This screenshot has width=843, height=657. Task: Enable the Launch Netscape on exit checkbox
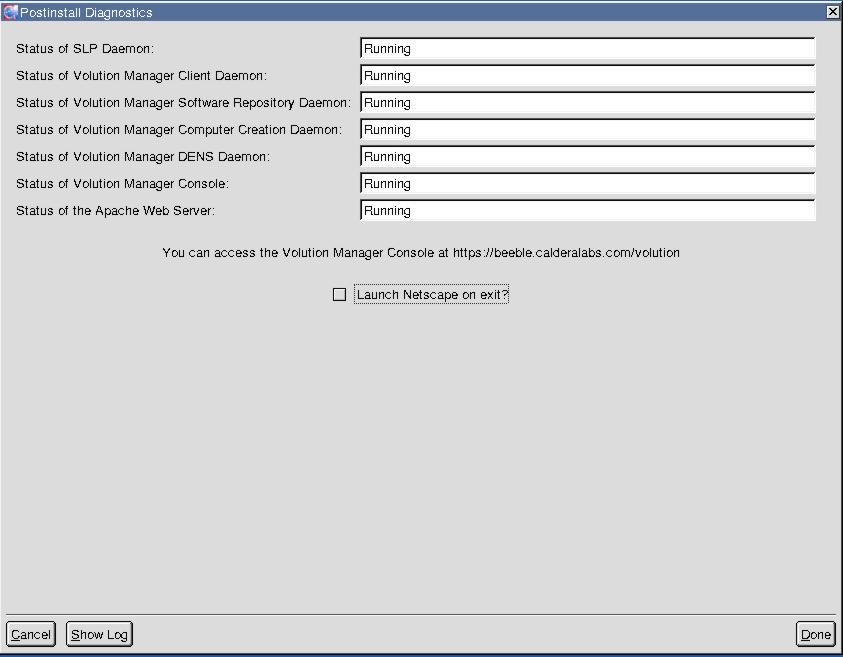click(x=340, y=295)
